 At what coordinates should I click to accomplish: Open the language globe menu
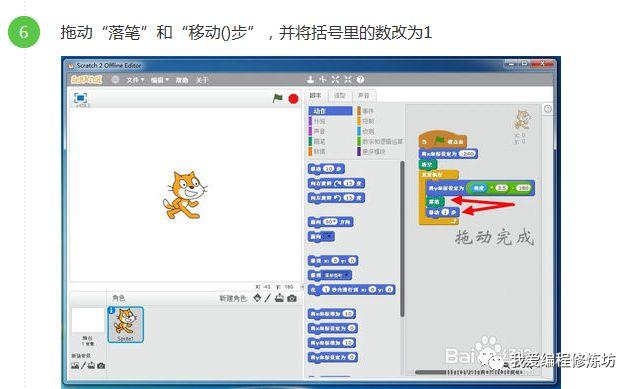click(115, 80)
